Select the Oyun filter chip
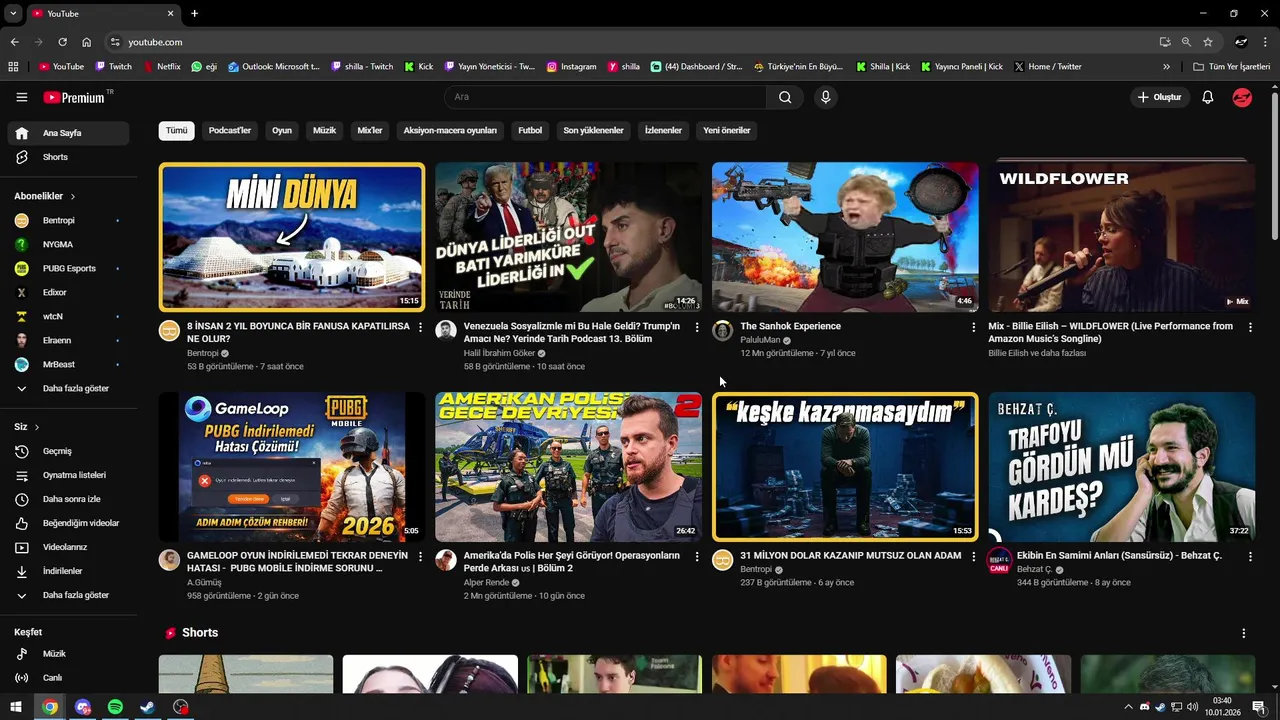The height and width of the screenshot is (720, 1280). click(x=282, y=131)
